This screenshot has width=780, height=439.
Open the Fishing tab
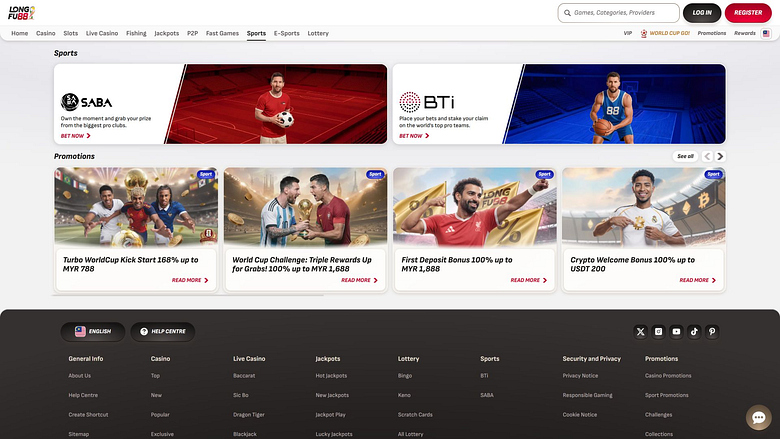[x=136, y=33]
